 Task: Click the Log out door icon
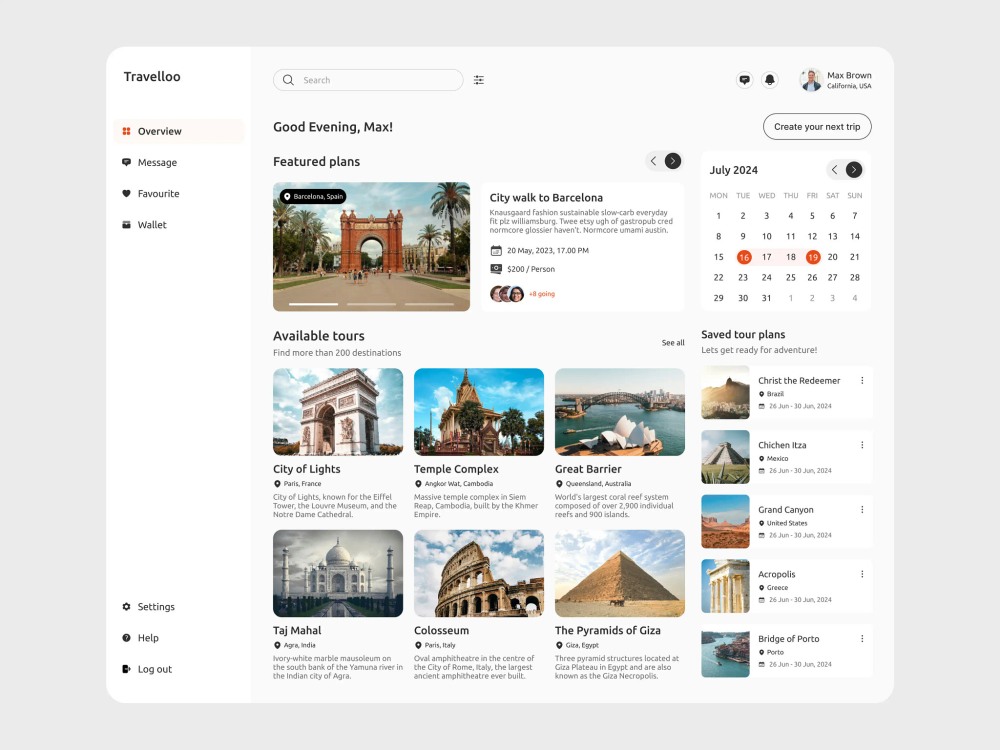click(126, 669)
